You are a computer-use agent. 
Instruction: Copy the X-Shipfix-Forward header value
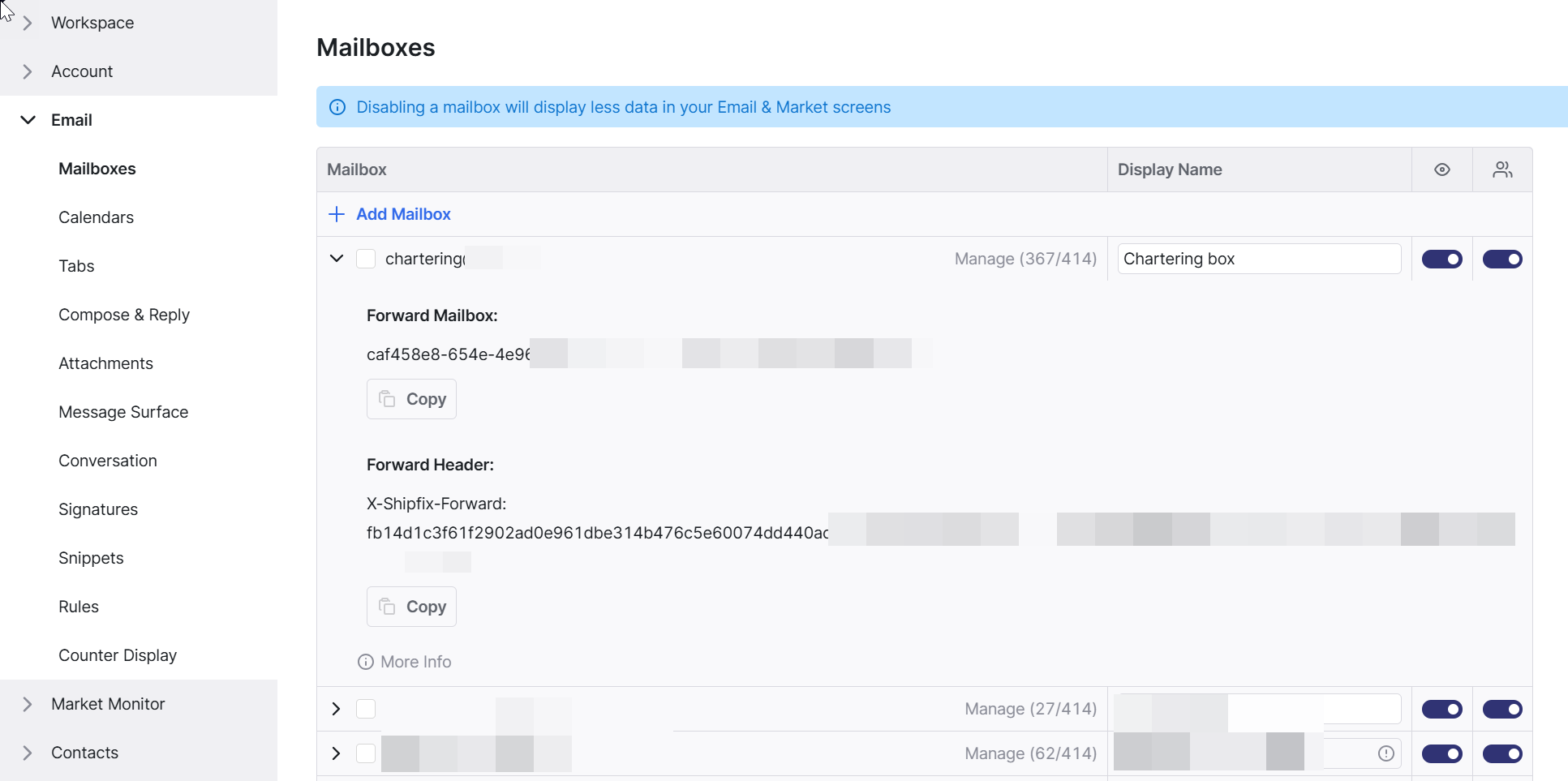click(x=411, y=607)
